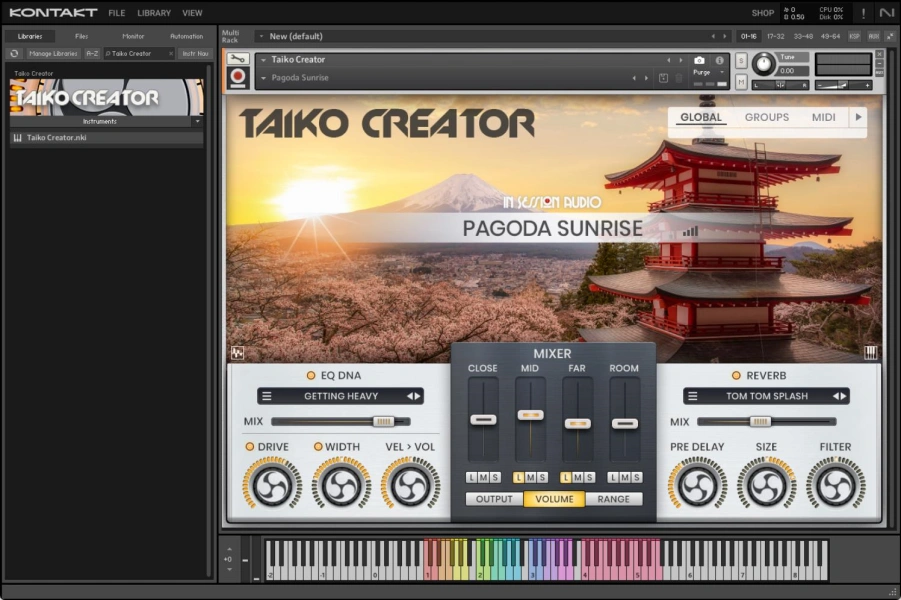This screenshot has height=600, width=901.
Task: Switch to the MIDI tab
Action: (823, 117)
